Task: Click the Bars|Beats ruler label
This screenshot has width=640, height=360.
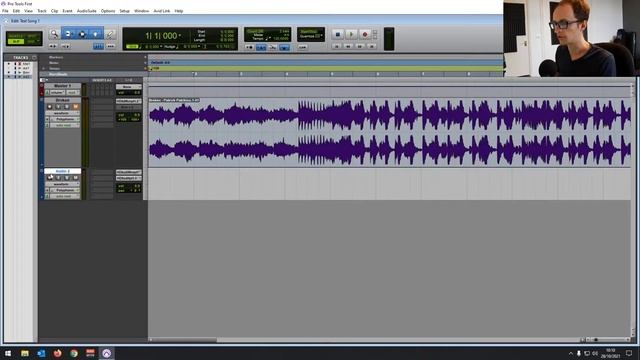Action: [x=58, y=74]
